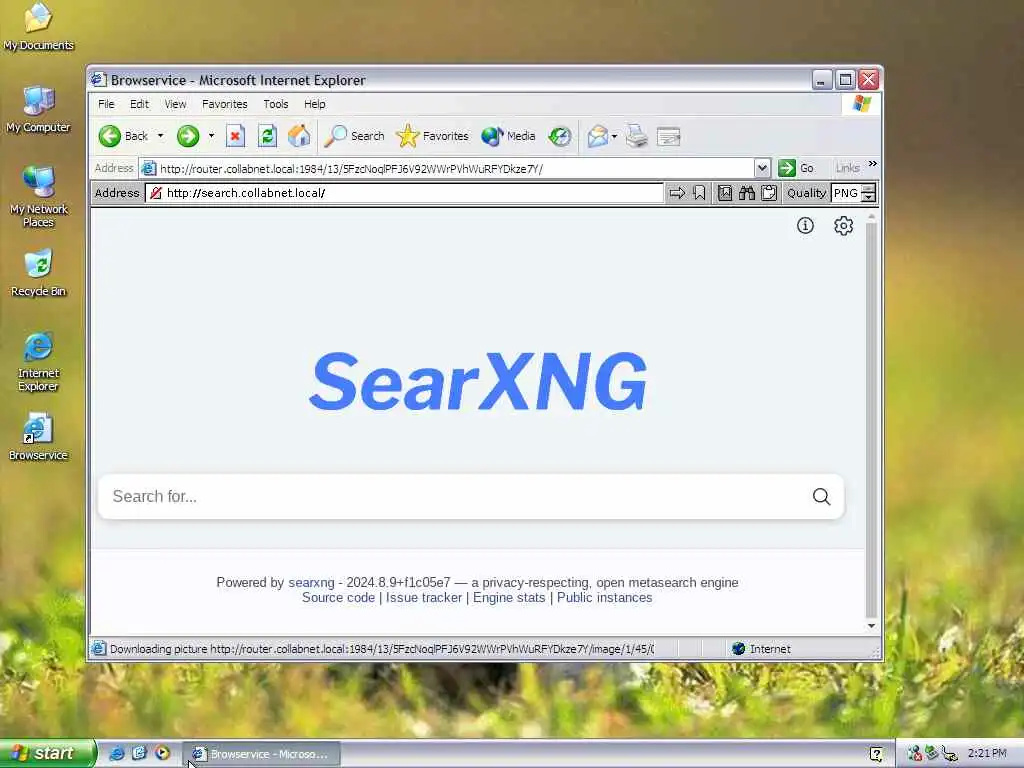Click the Edit toolbar icon after Print
This screenshot has width=1024, height=768.
(668, 136)
